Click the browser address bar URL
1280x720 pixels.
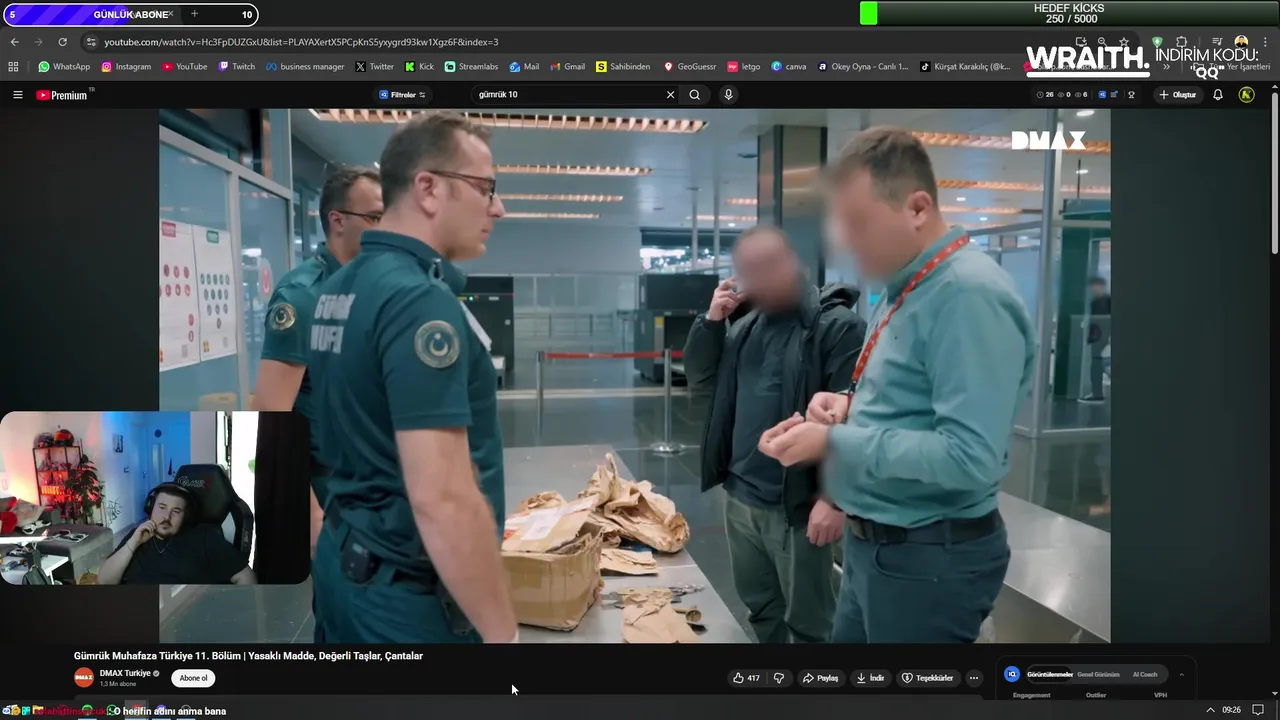click(301, 42)
